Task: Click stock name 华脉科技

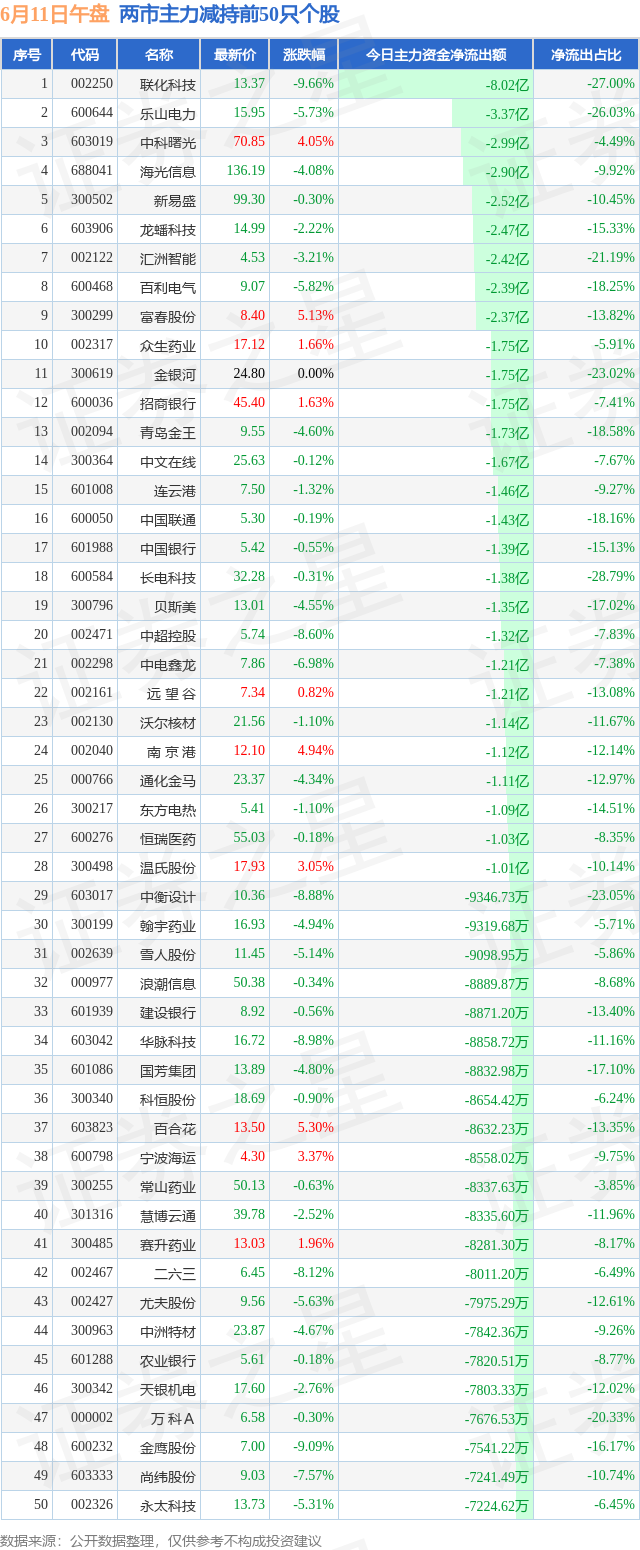Action: (168, 1041)
